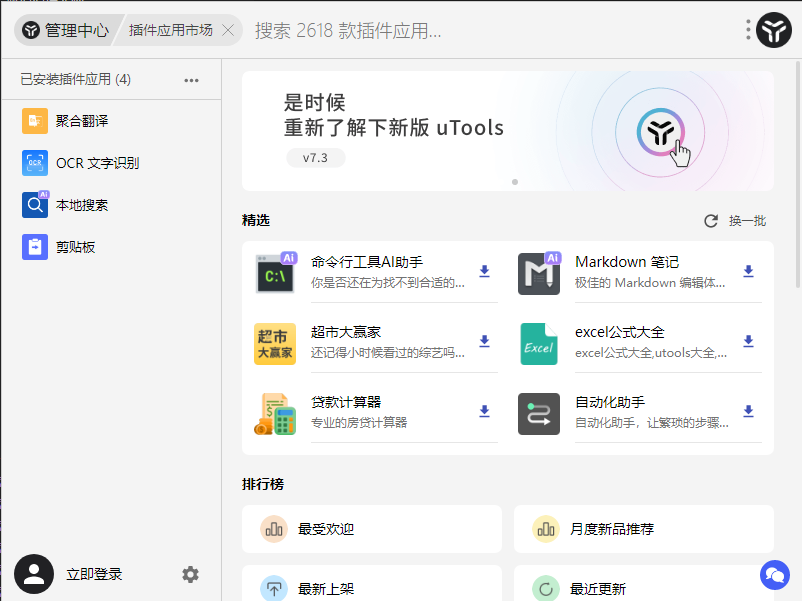Image resolution: width=802 pixels, height=601 pixels.
Task: Refresh featured picks with 换一批
Action: (735, 221)
